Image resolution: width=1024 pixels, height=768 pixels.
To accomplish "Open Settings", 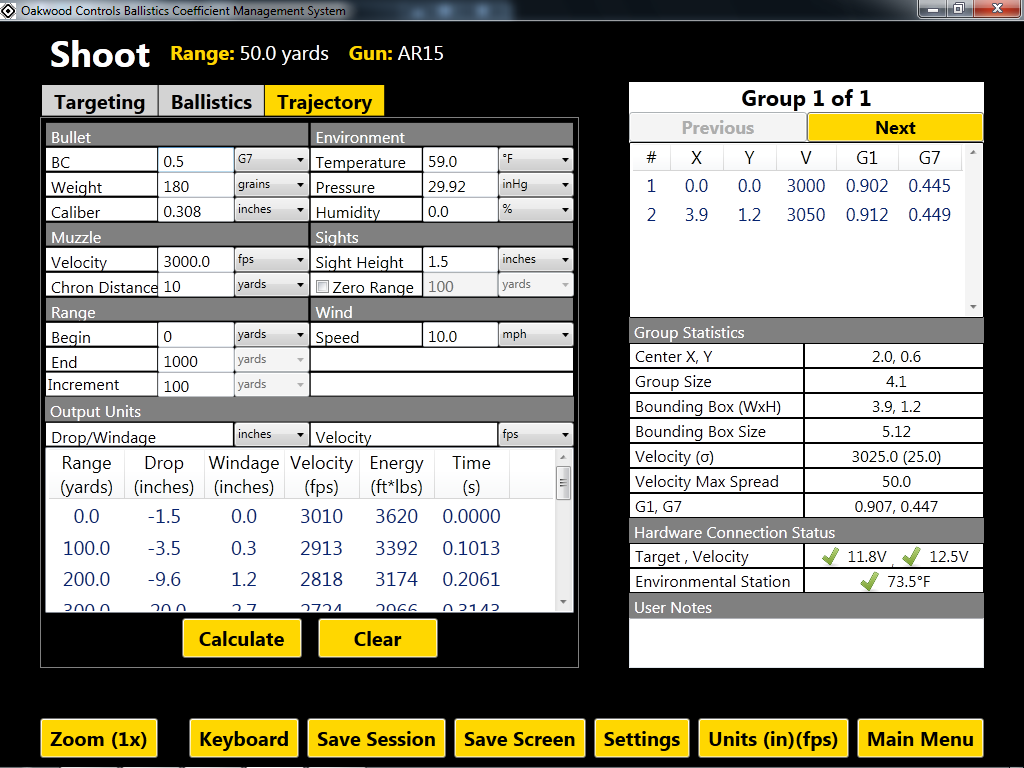I will click(641, 739).
